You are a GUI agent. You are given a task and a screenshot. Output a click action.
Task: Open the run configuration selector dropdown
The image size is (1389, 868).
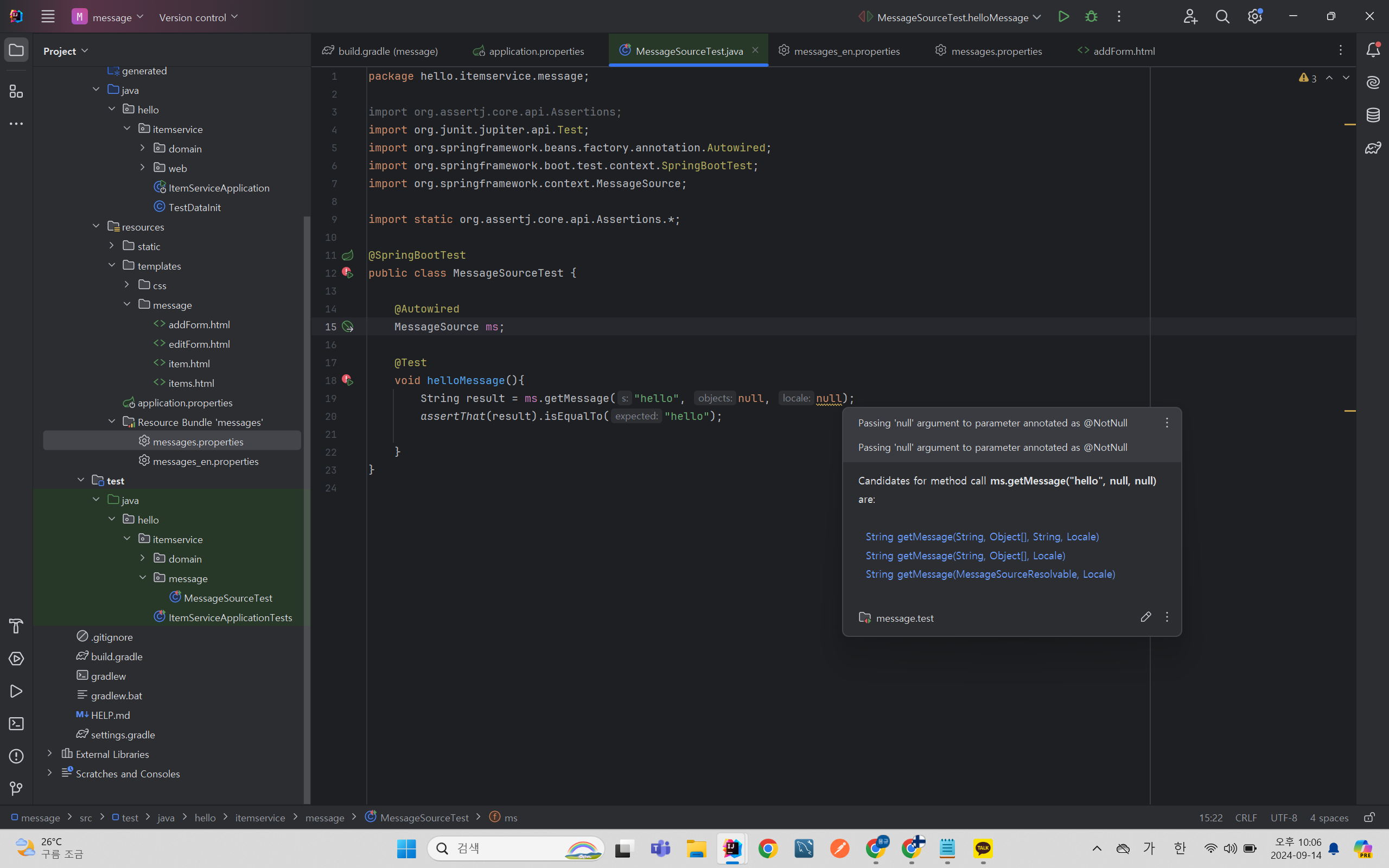[950, 17]
